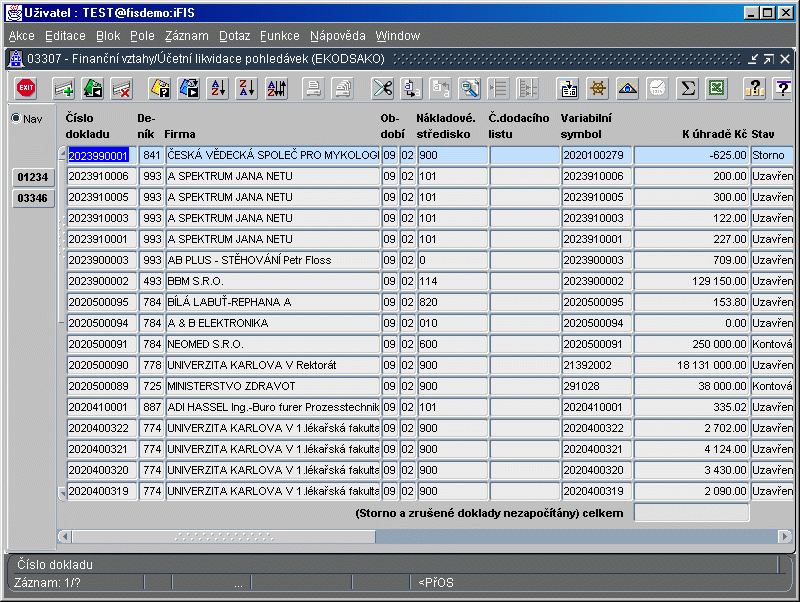This screenshot has height=602, width=800.
Task: Click document number 2020410001
Action: click(x=102, y=407)
